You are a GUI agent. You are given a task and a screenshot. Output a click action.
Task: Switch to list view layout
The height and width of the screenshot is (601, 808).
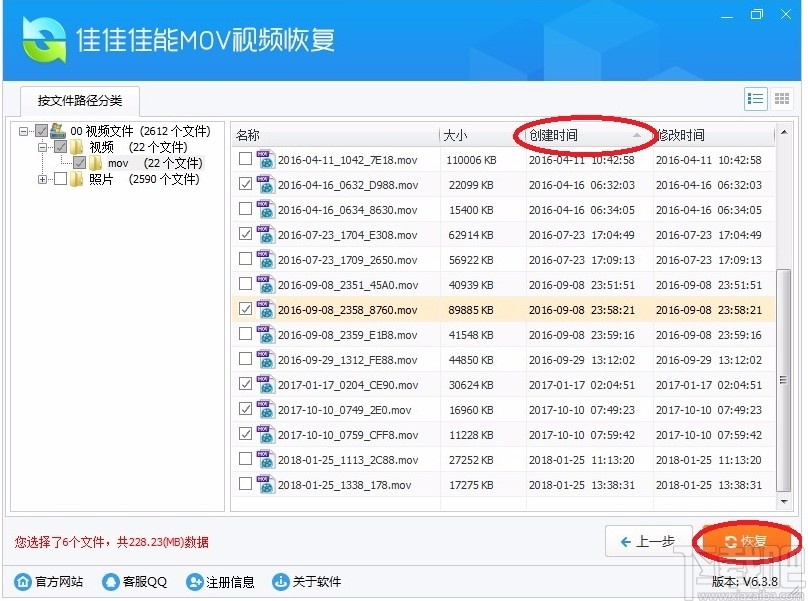tap(758, 98)
